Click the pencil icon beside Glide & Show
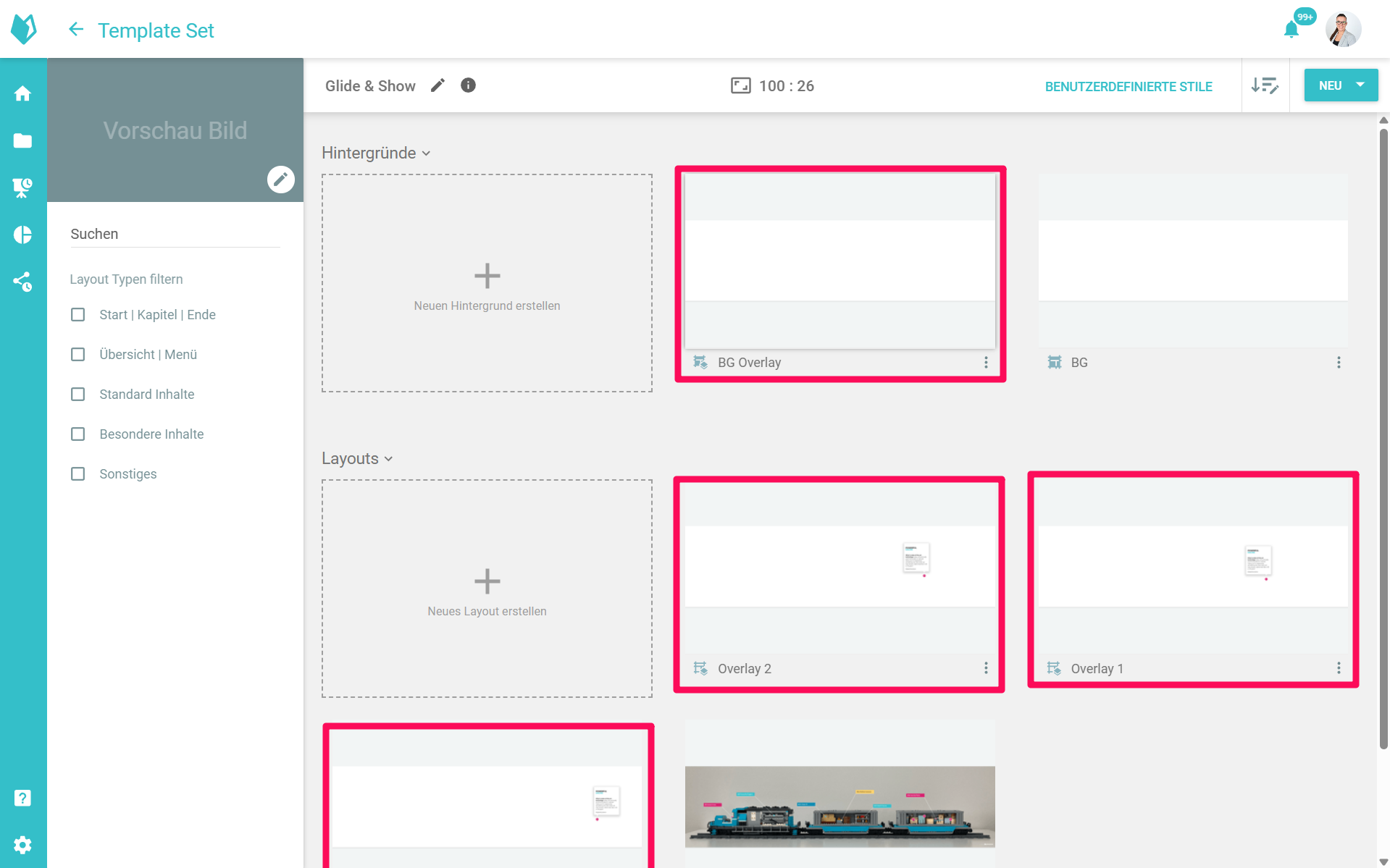1390x868 pixels. click(437, 85)
